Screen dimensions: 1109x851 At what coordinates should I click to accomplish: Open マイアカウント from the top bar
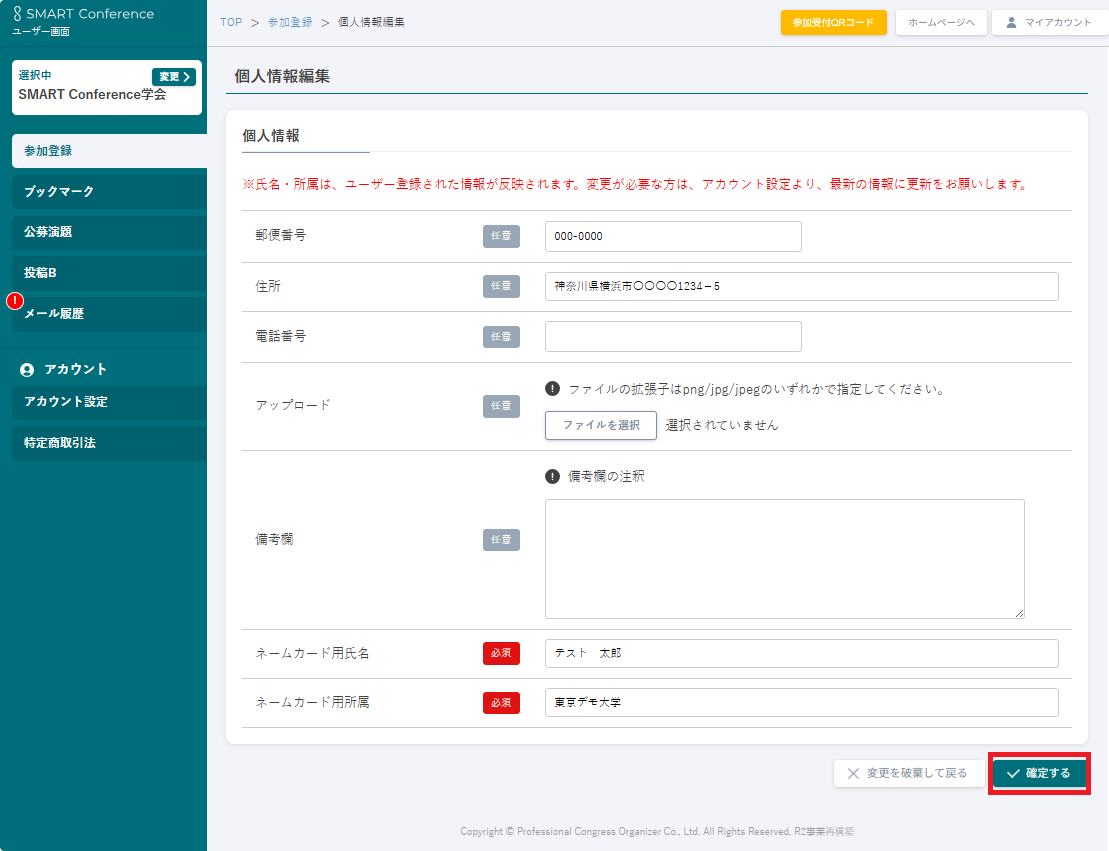pos(1049,22)
